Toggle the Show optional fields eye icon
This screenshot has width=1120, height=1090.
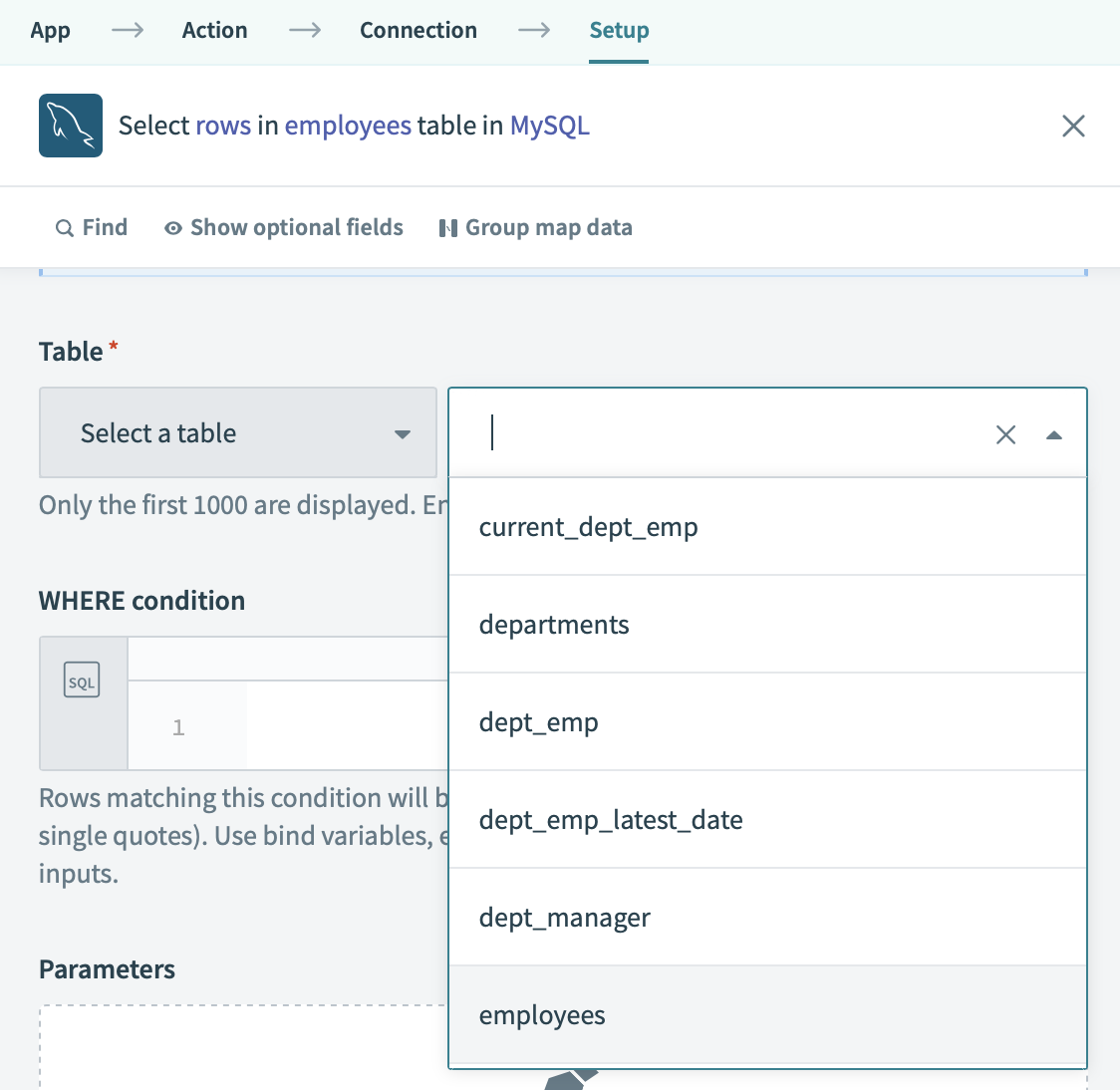pos(172,228)
